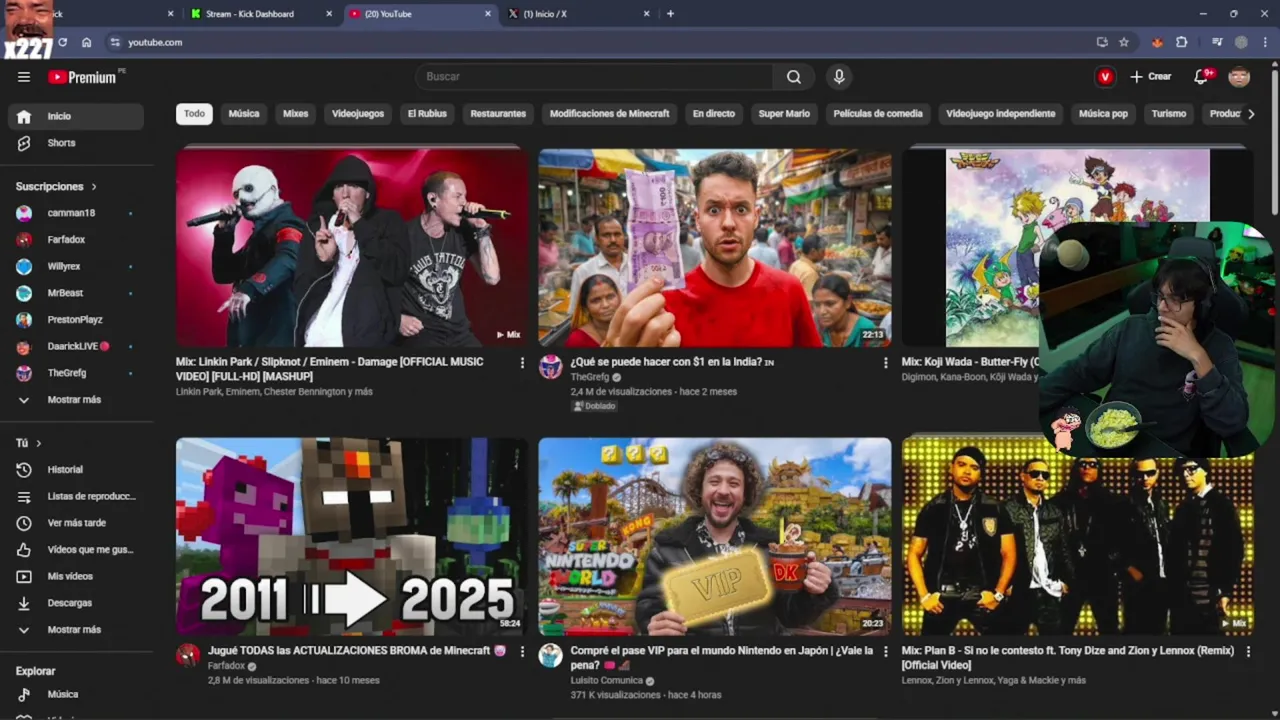This screenshot has height=720, width=1280.
Task: Open options for Minecraft BROMA video
Action: click(x=522, y=651)
